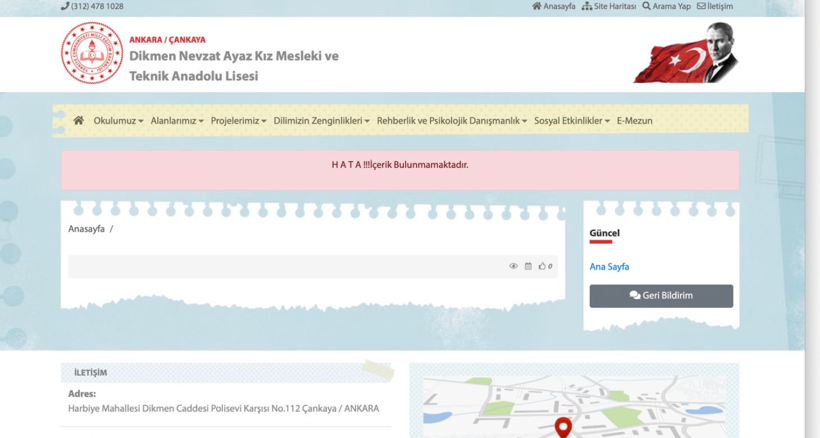Click the home icon in navigation bar

pyautogui.click(x=78, y=120)
